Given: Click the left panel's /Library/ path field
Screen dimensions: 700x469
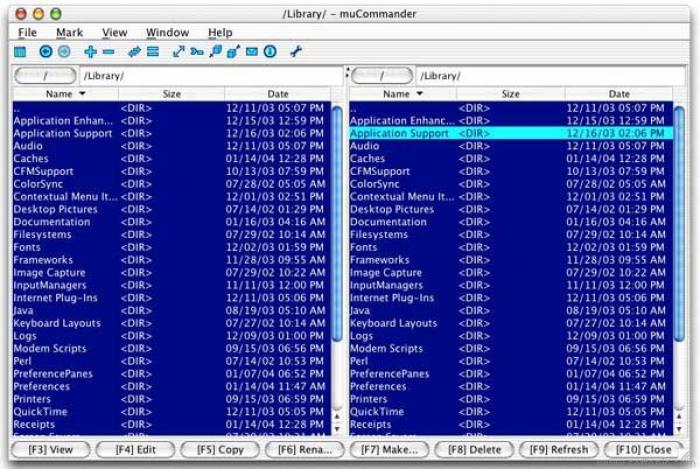Looking at the screenshot, I should coord(211,76).
